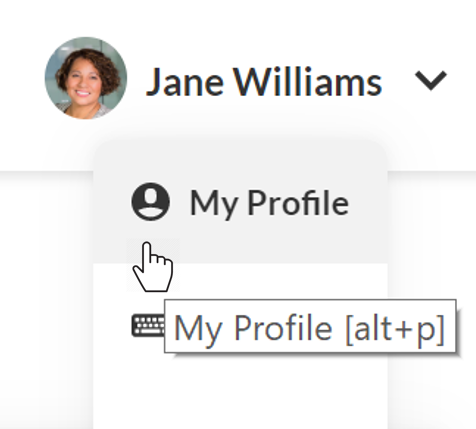476x429 pixels.
Task: Click the Jane Williams user name
Action: point(264,82)
